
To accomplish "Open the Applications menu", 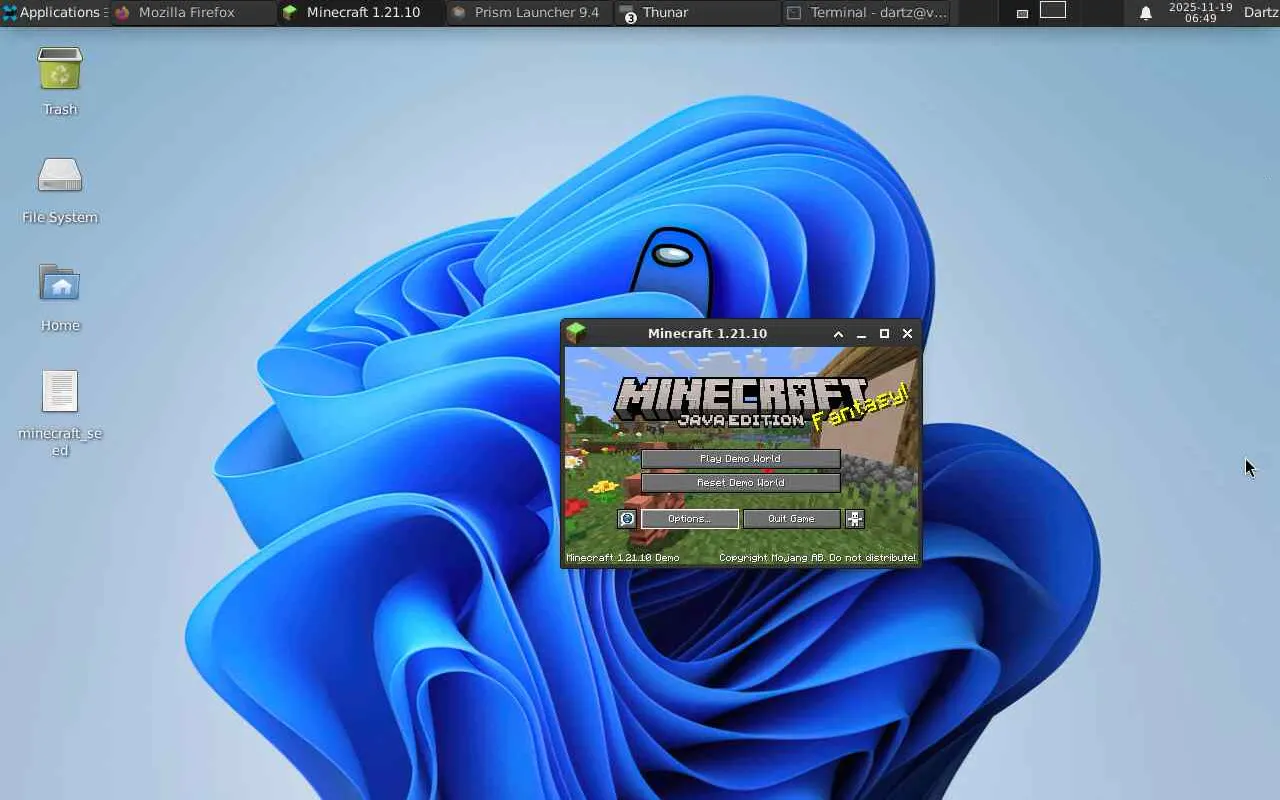I will pyautogui.click(x=52, y=13).
